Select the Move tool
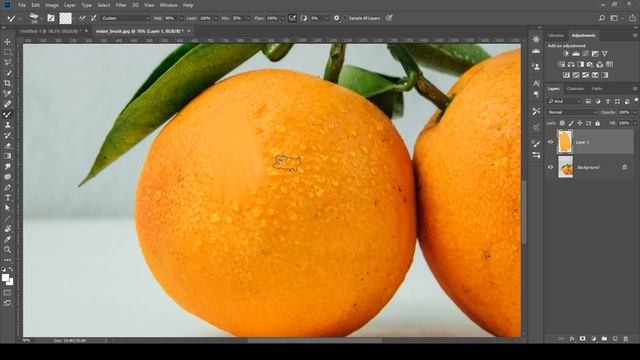The height and width of the screenshot is (360, 640). pos(7,42)
